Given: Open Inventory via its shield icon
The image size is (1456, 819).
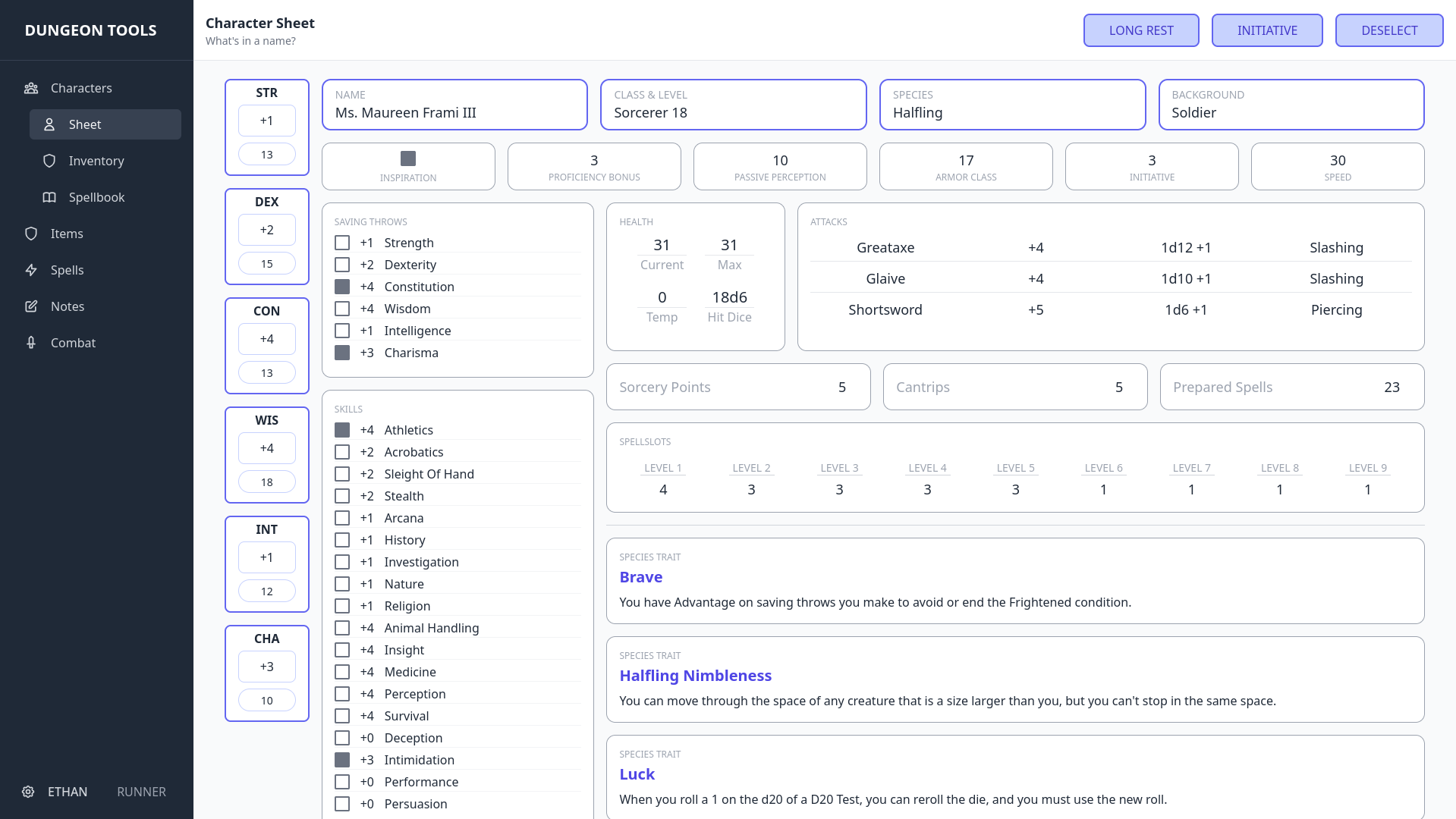Looking at the screenshot, I should 49,161.
